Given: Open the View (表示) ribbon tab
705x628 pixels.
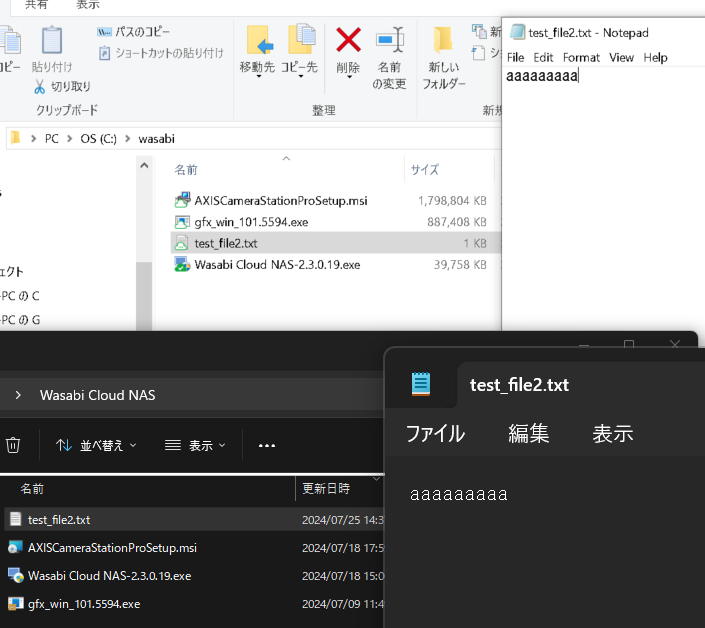Looking at the screenshot, I should coord(88,5).
